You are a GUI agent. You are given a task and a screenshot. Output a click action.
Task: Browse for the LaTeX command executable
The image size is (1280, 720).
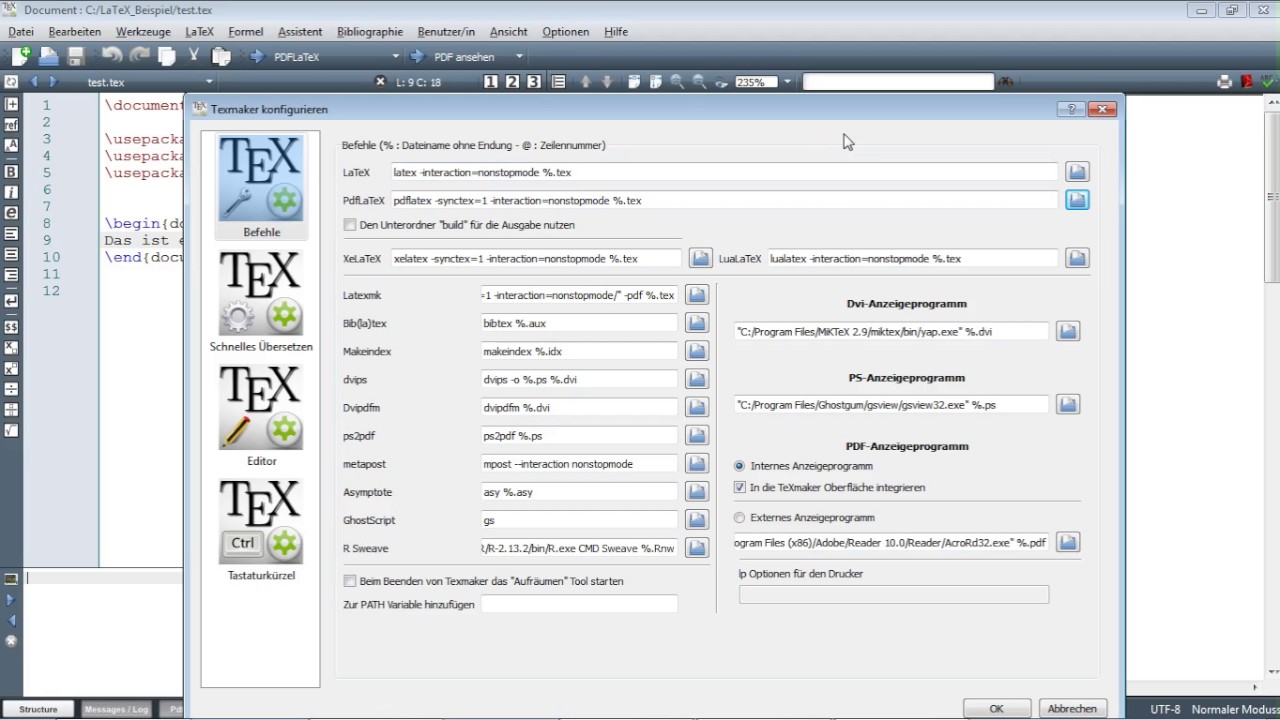coord(1076,172)
